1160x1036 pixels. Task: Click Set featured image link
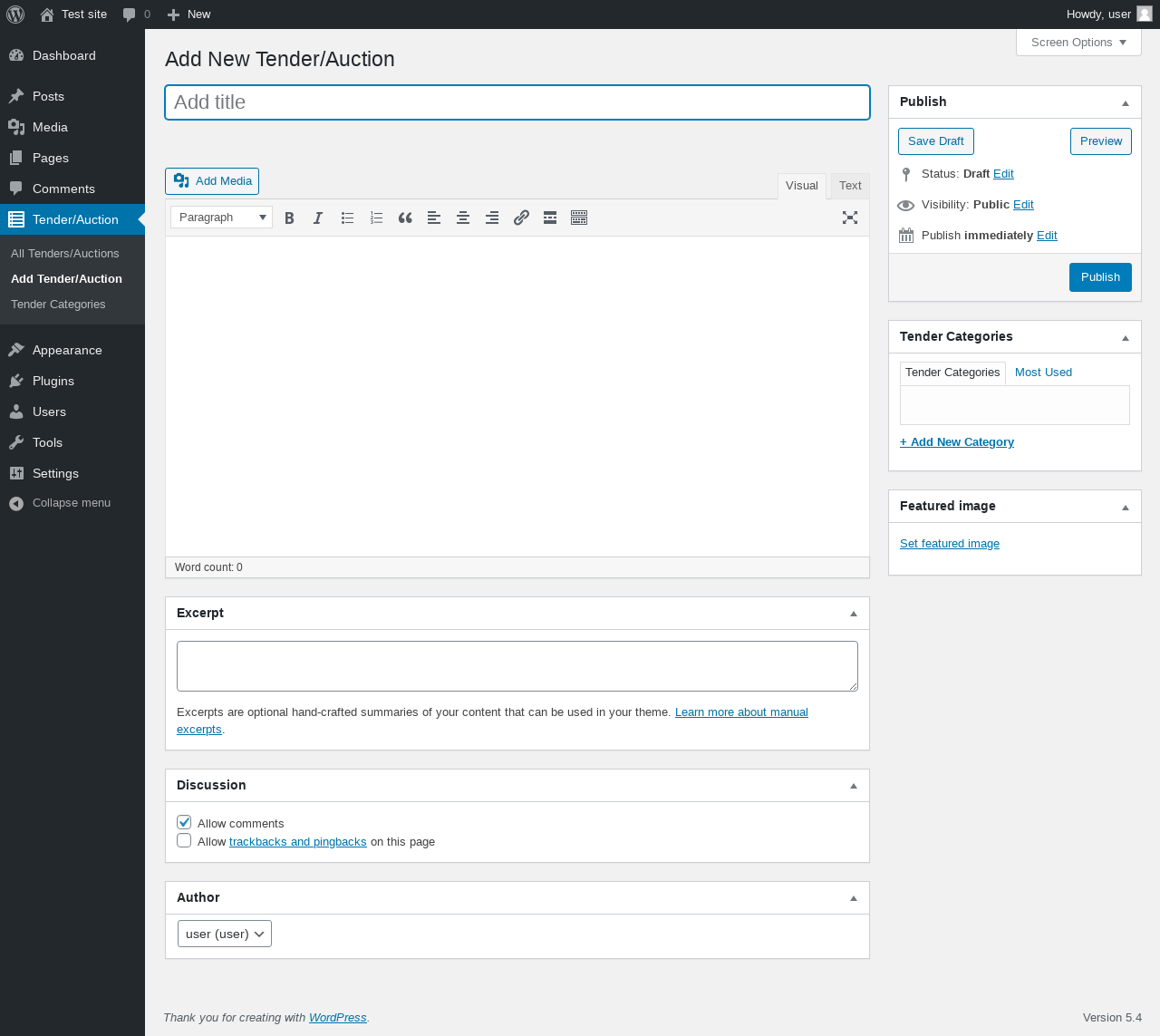950,544
